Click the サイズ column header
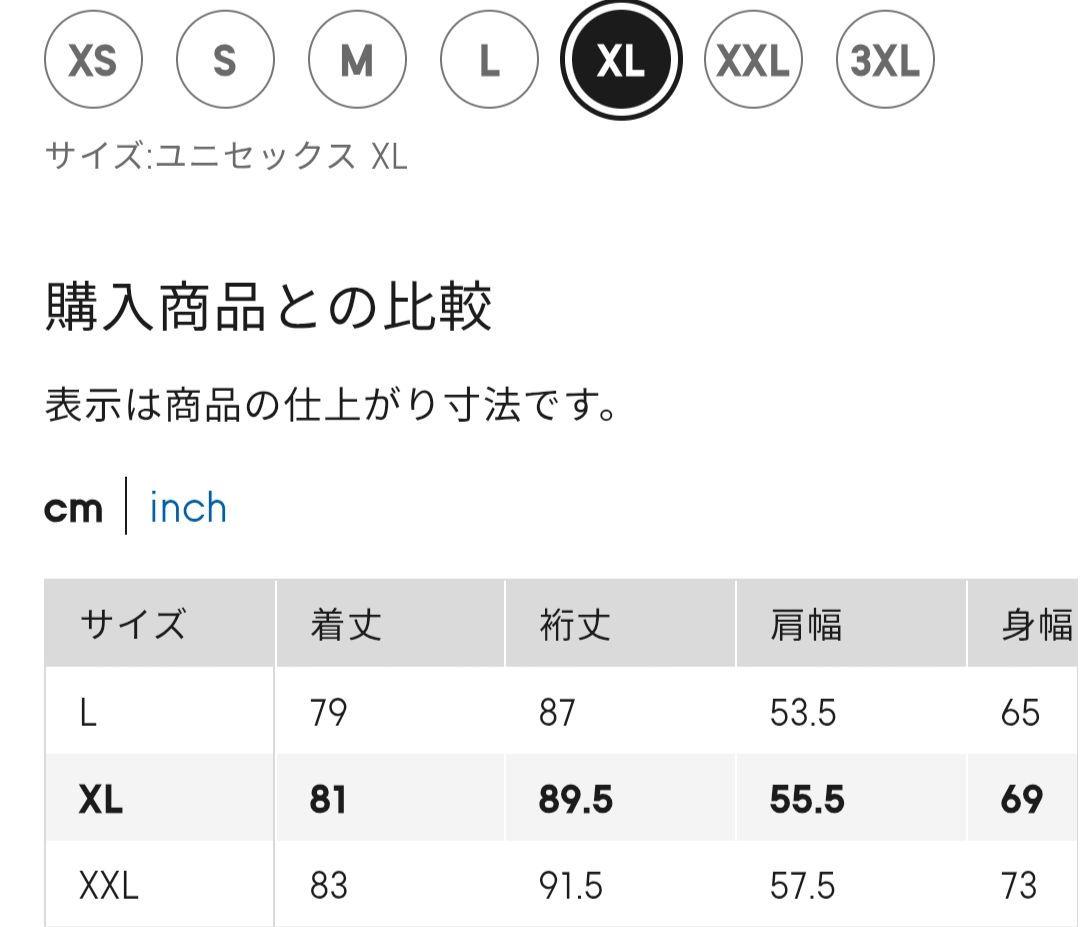Viewport: 1080px width, 927px height. coord(133,625)
